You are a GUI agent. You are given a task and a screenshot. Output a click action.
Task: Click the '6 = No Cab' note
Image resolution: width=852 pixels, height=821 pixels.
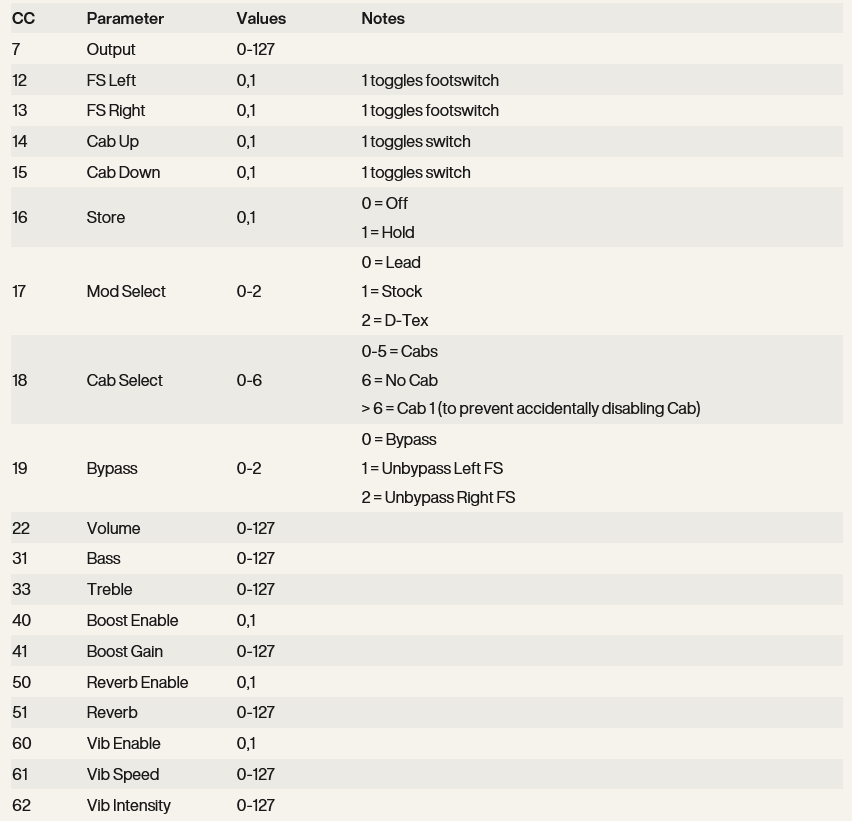tap(400, 381)
